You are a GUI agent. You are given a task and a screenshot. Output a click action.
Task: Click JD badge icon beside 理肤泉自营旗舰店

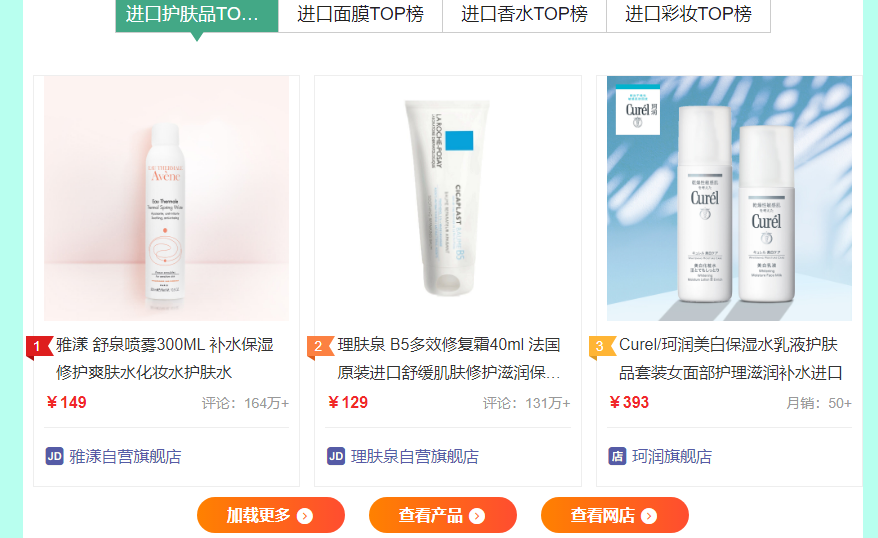(x=336, y=456)
